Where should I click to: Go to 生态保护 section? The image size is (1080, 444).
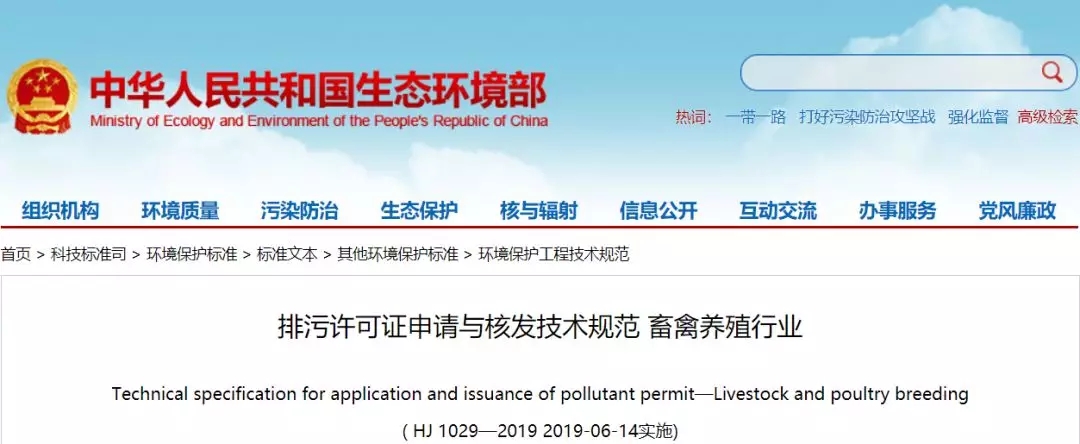419,211
